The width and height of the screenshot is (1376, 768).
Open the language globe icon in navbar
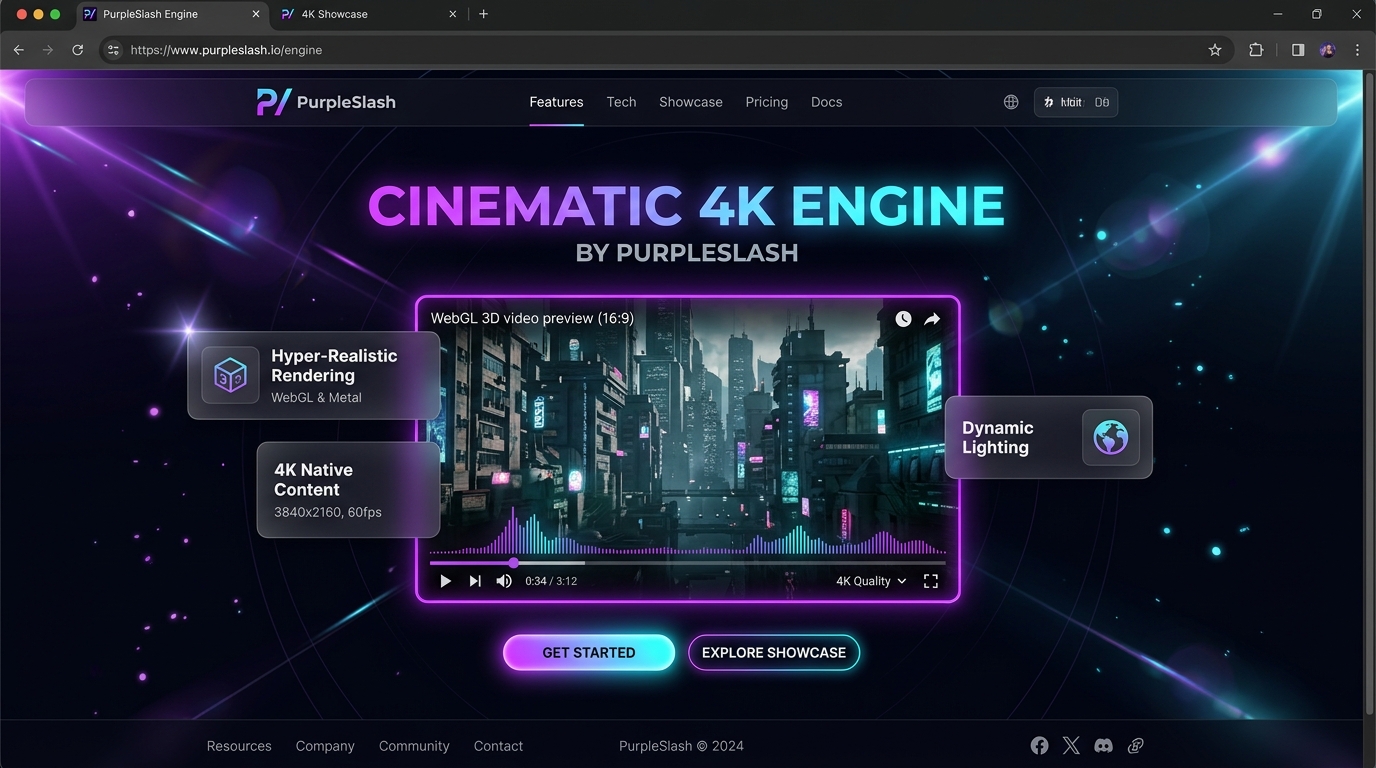1011,102
